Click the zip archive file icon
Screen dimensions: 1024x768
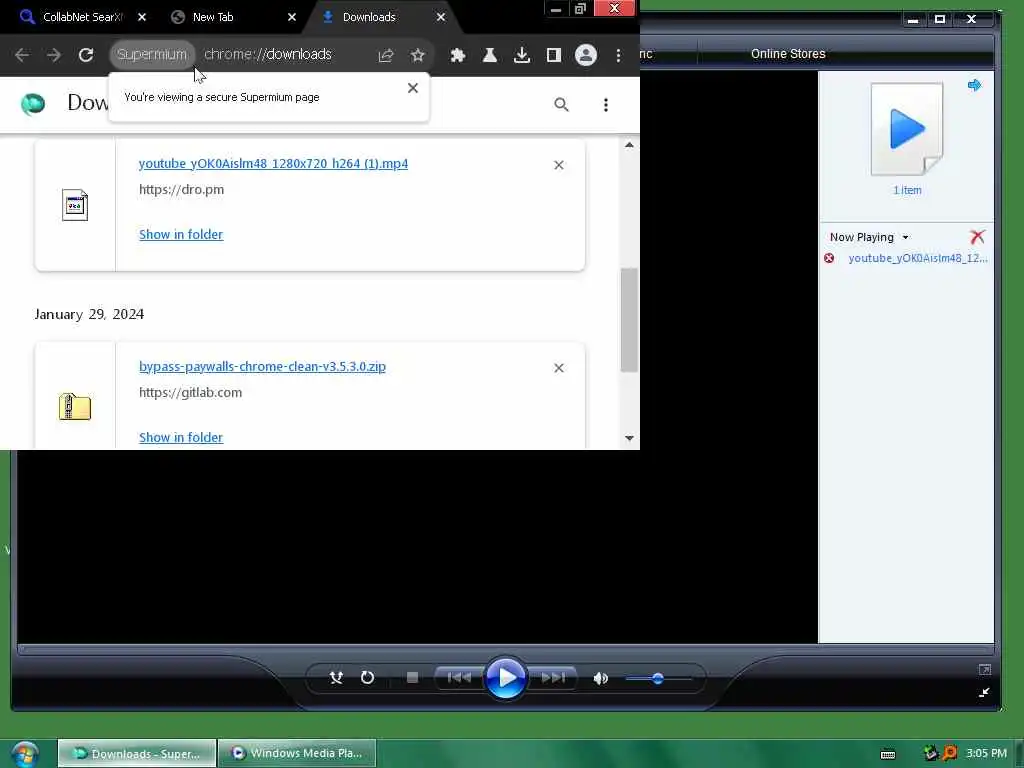click(x=75, y=406)
